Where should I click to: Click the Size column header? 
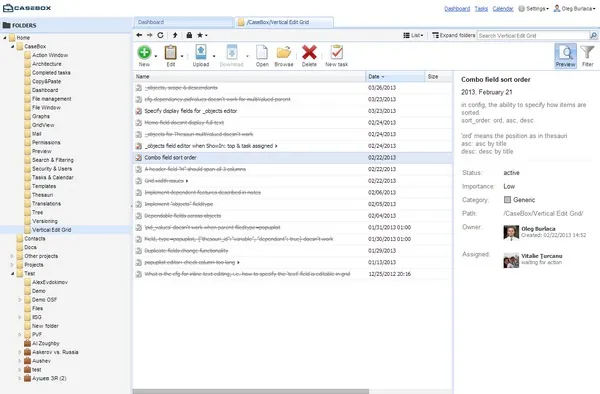point(438,77)
